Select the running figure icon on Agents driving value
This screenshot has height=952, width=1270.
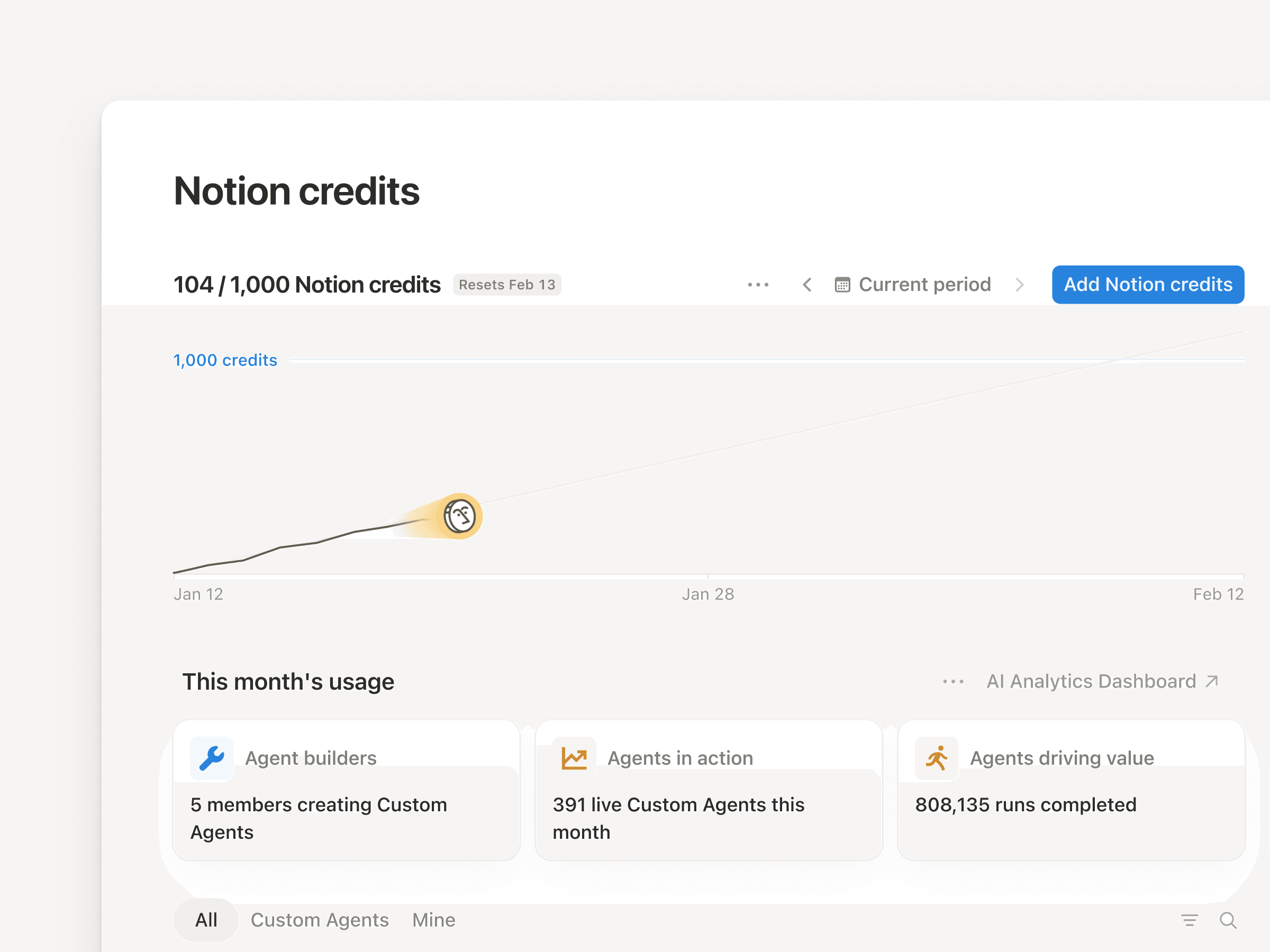[937, 757]
